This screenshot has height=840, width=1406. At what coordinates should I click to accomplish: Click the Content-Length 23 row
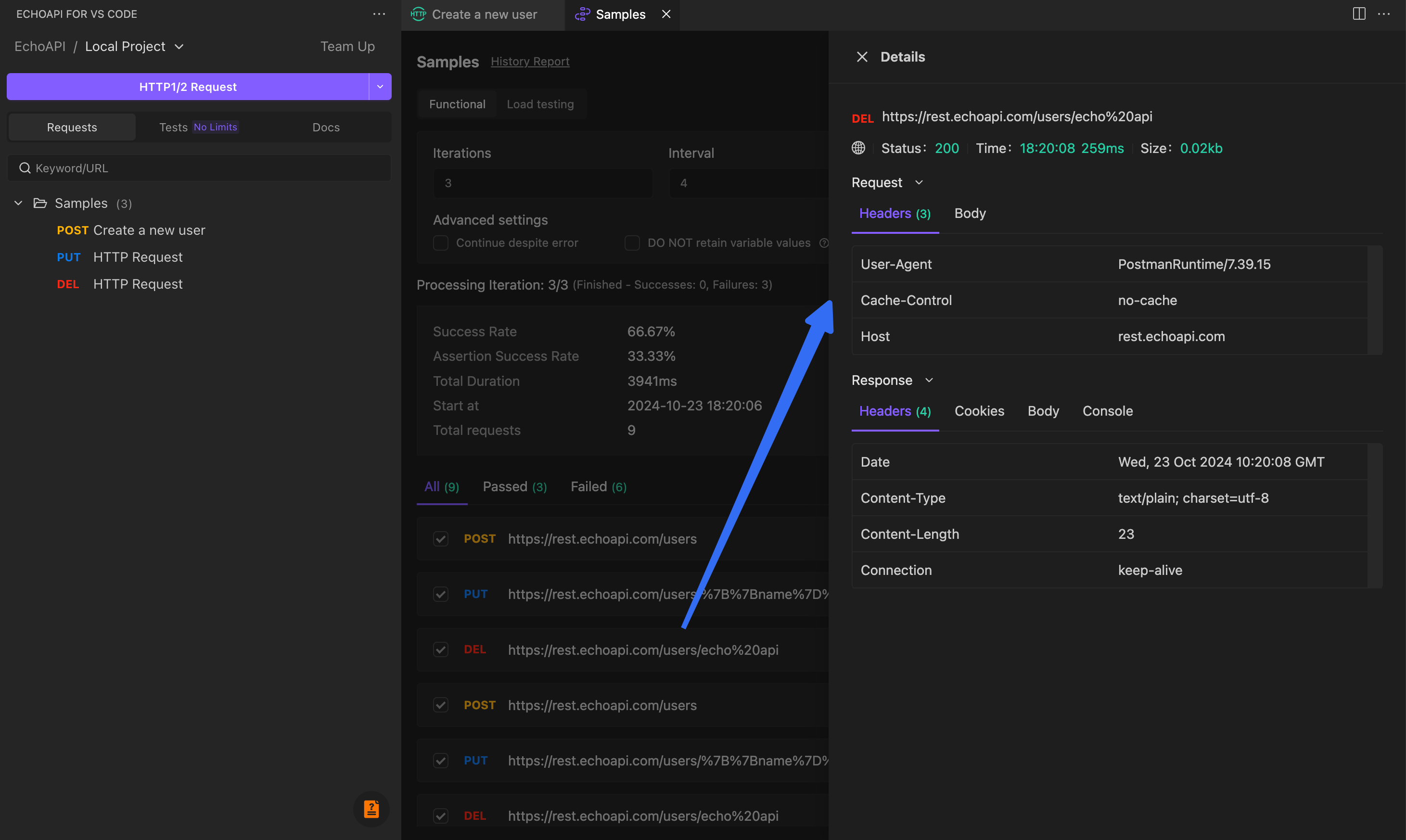click(1110, 534)
